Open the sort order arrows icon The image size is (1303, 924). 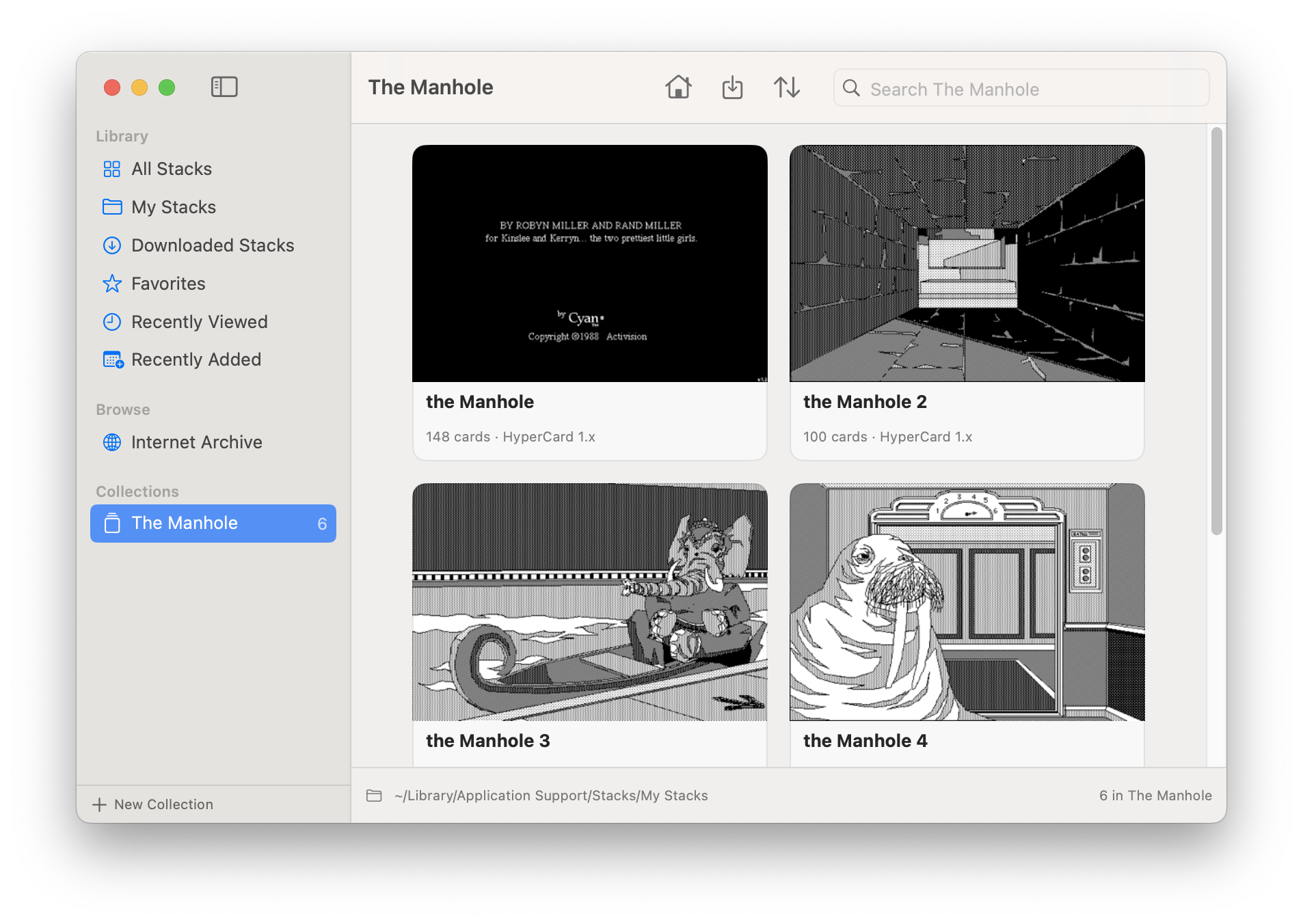(x=787, y=87)
